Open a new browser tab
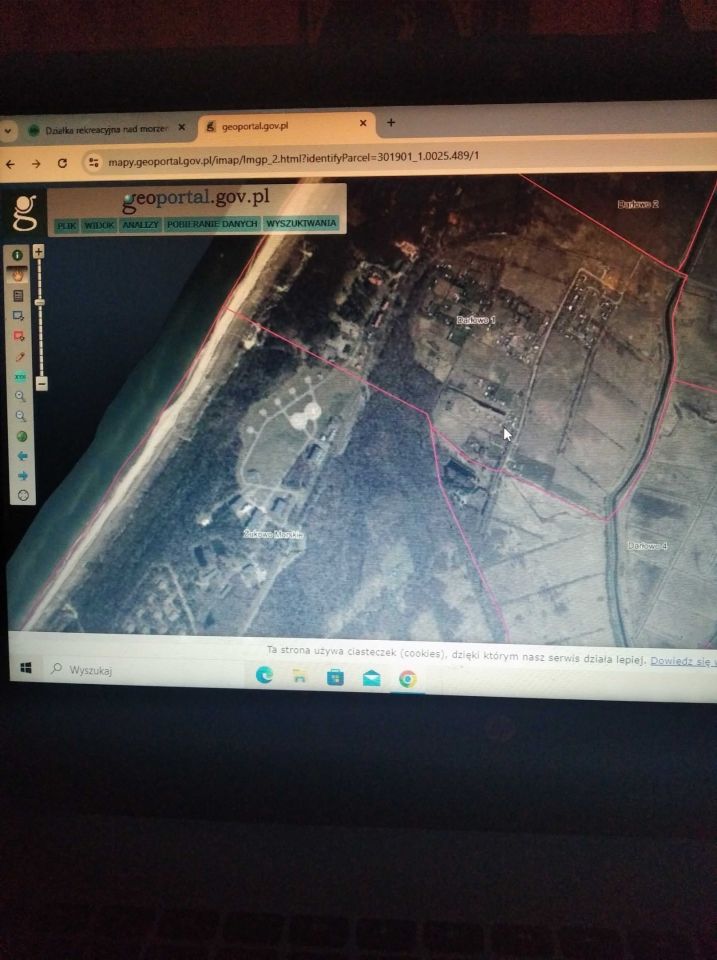The width and height of the screenshot is (717, 960). 391,122
